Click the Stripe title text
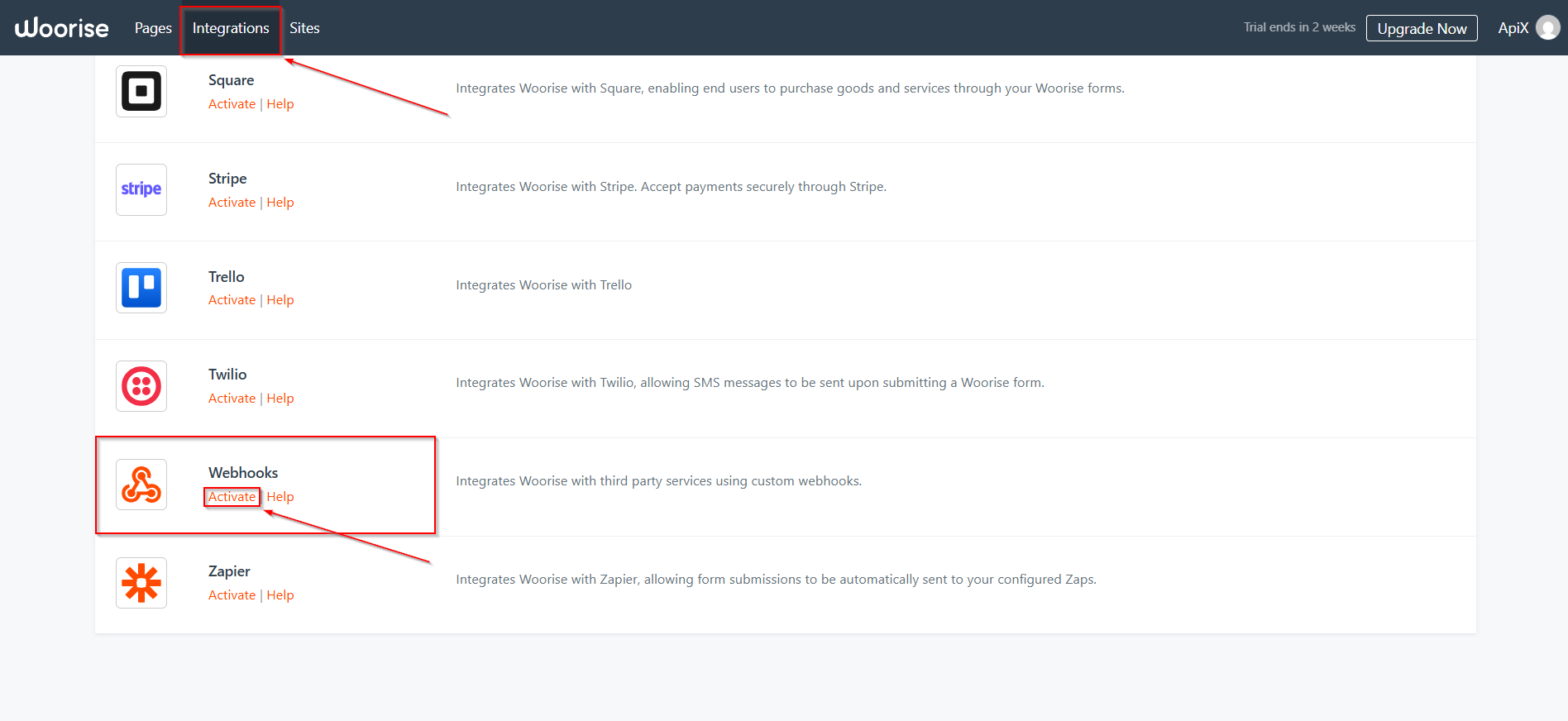 point(227,179)
